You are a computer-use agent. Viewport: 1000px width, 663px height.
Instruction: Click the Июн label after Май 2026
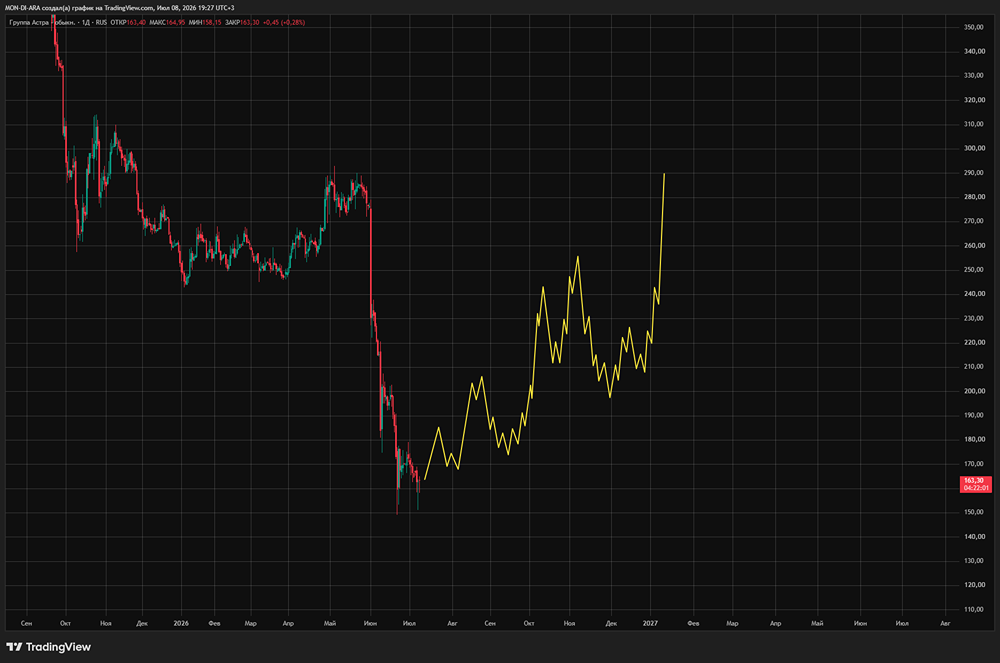(x=370, y=623)
